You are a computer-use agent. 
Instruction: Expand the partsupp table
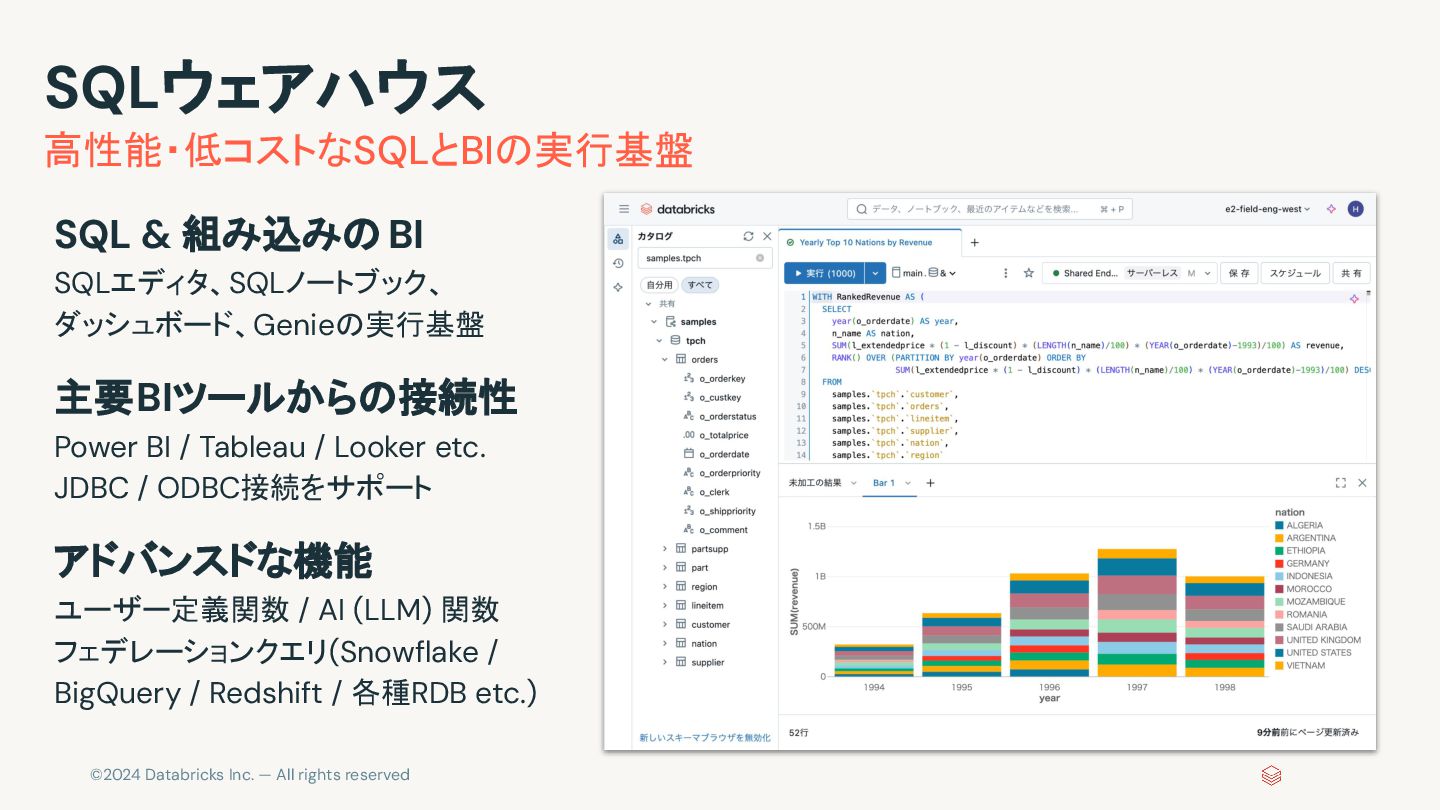tap(664, 549)
